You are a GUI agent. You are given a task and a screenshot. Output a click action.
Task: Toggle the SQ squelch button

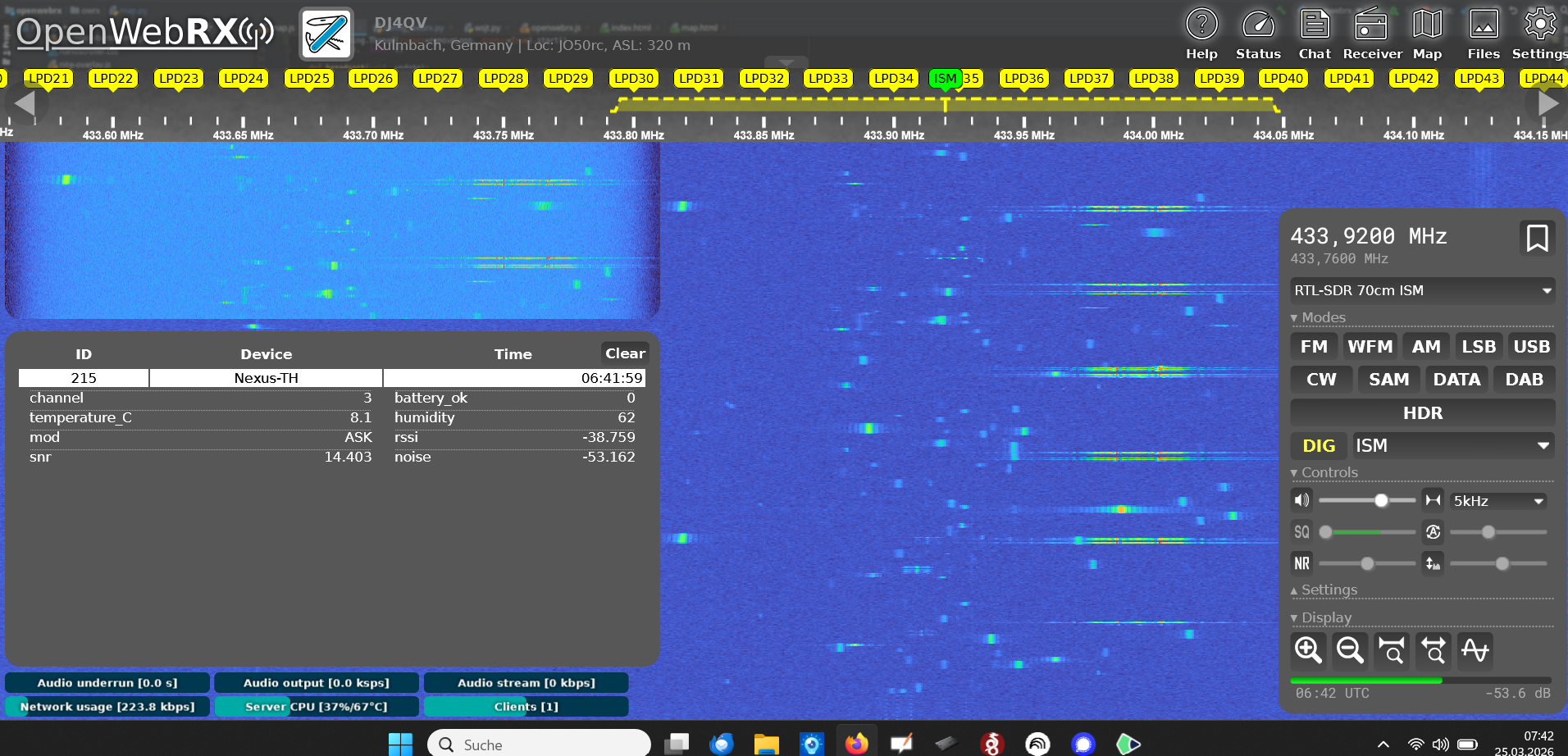[x=1301, y=532]
